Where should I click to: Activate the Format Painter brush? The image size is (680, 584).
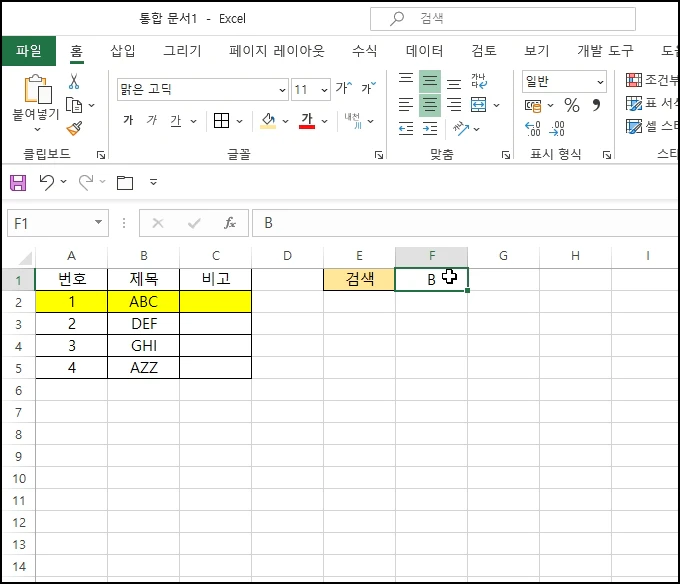(x=74, y=128)
